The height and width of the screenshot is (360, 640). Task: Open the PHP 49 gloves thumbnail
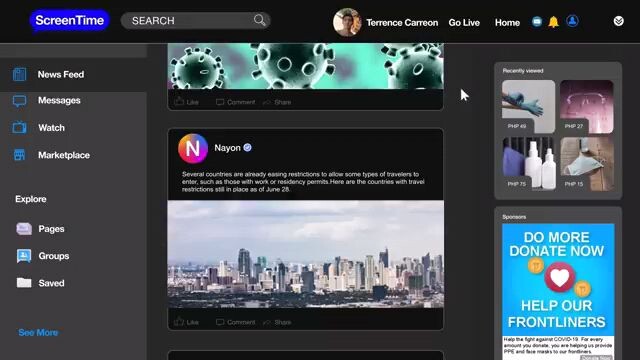(x=528, y=107)
